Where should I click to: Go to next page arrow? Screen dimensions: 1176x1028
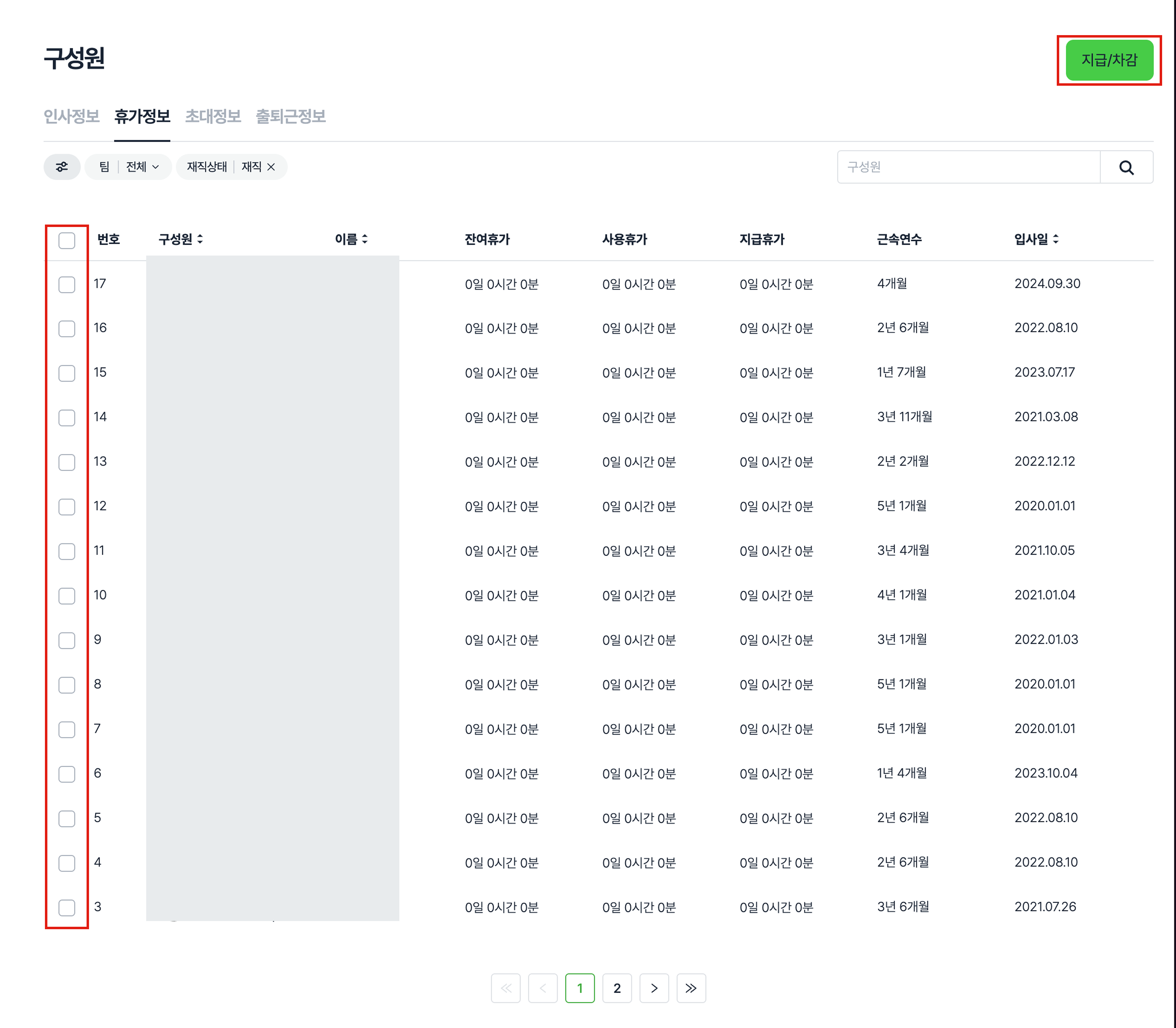tap(654, 988)
